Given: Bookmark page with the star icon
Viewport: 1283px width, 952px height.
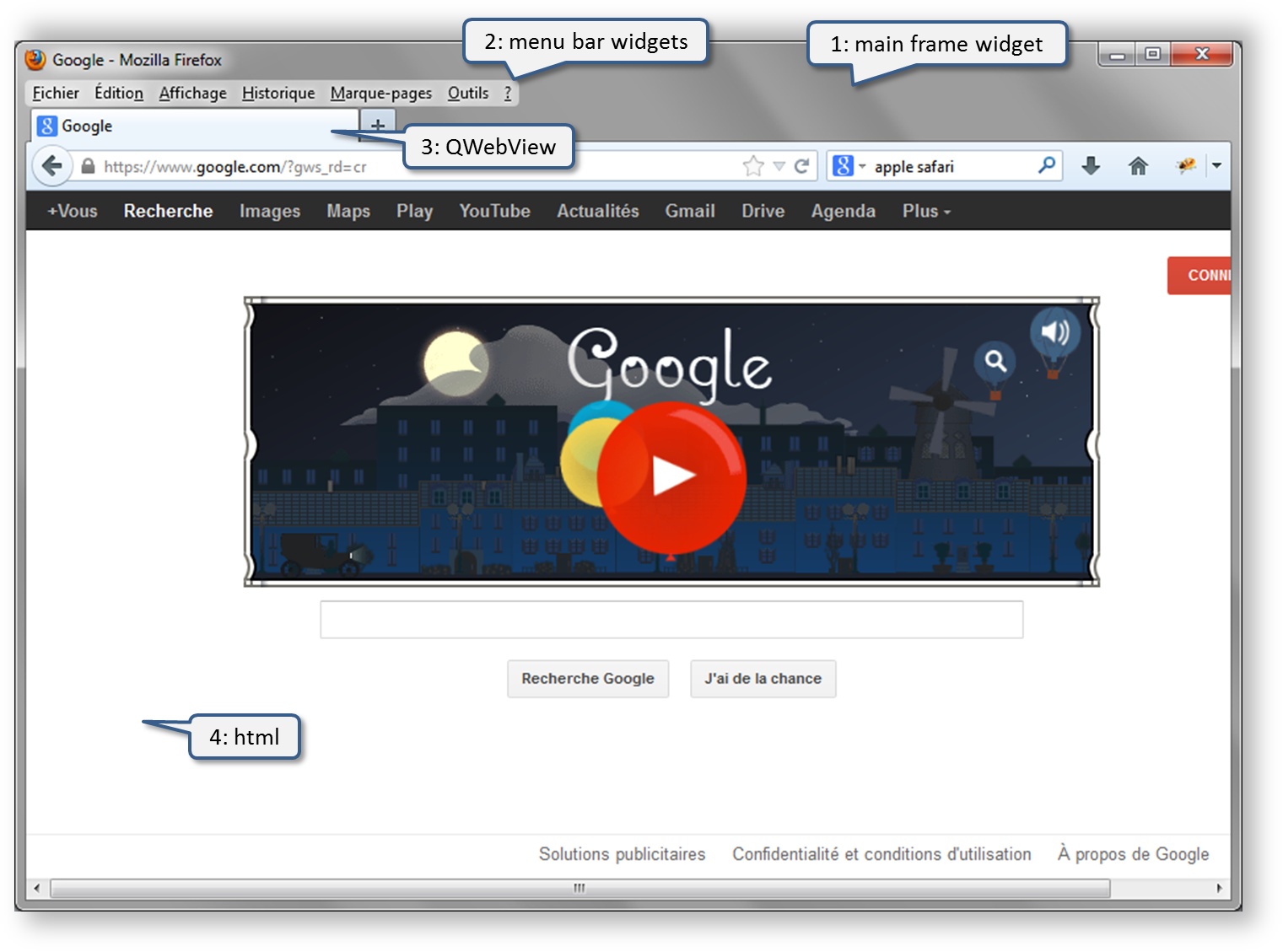Looking at the screenshot, I should (753, 166).
